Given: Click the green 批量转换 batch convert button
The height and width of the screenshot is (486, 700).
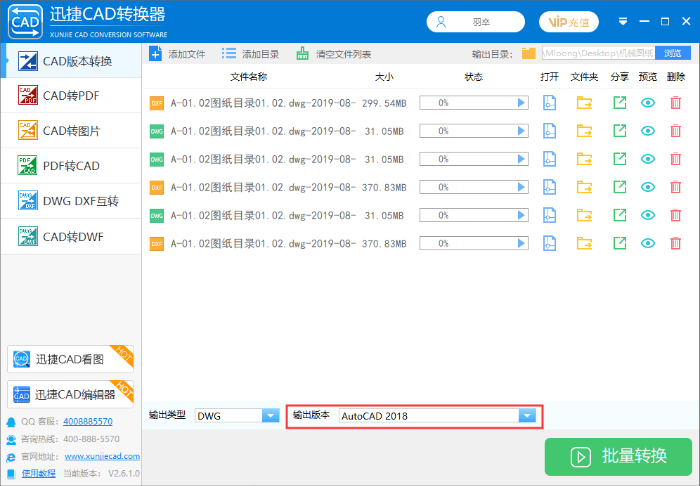Looking at the screenshot, I should coord(618,457).
